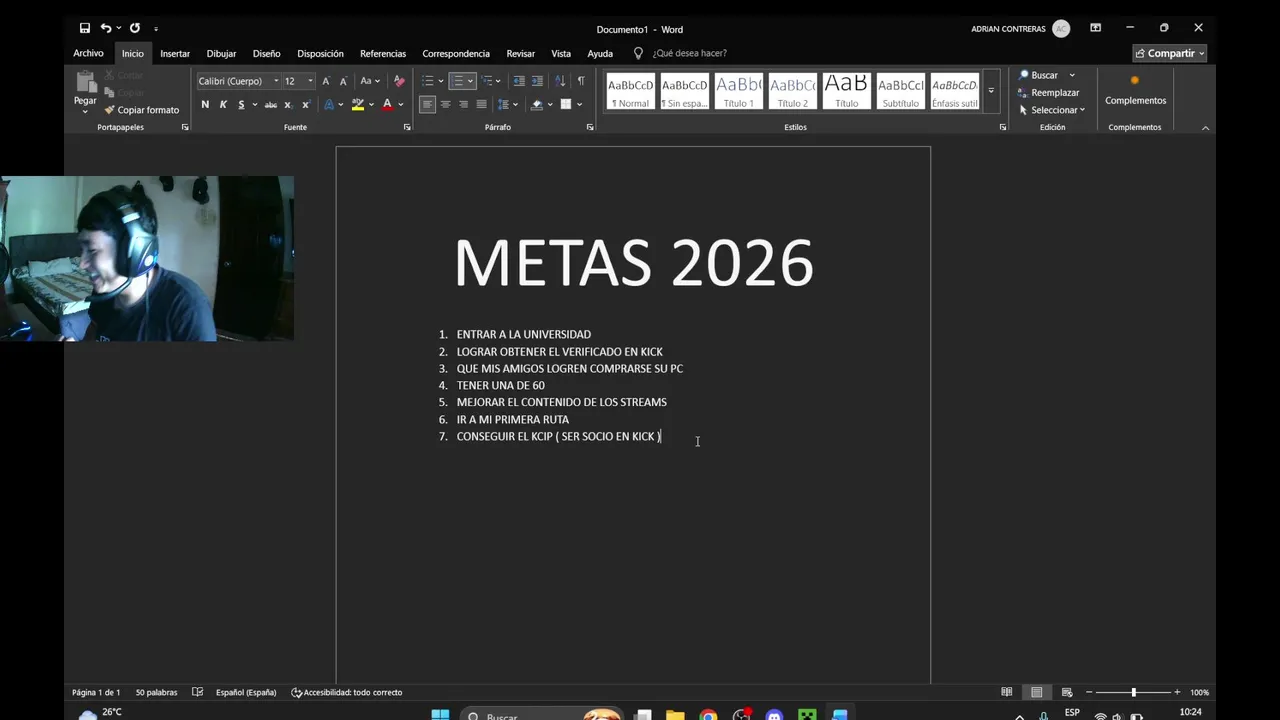The image size is (1280, 720).
Task: Click yellow text highlight color button
Action: coord(358,104)
